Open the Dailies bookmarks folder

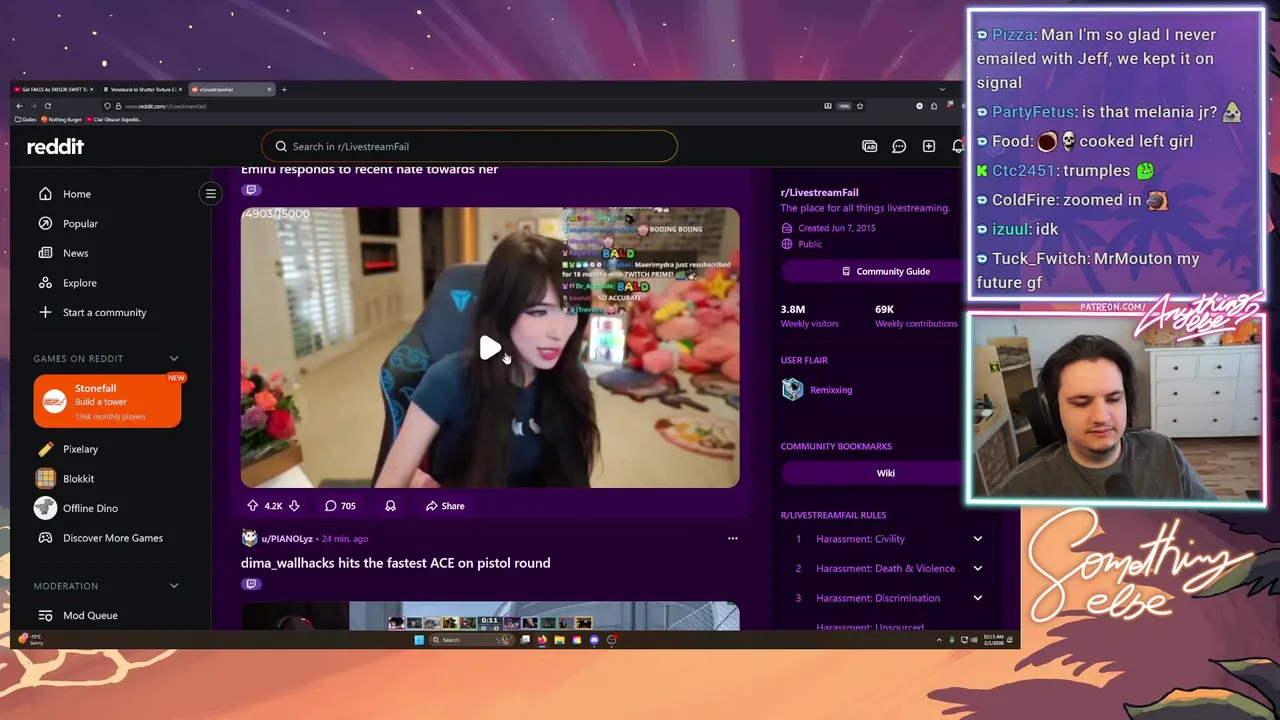(x=26, y=119)
